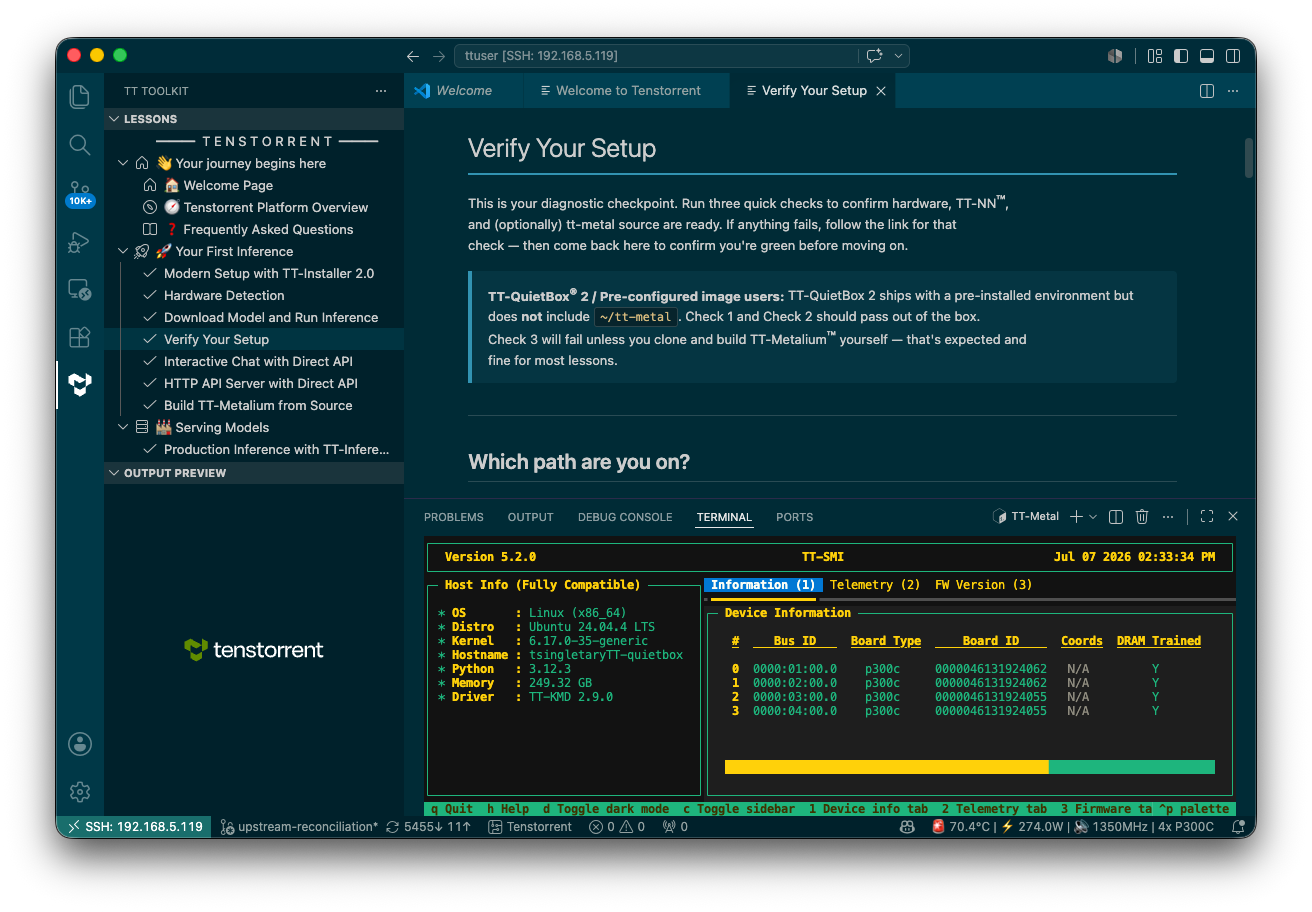Collapse 'Your First Inference' group
The image size is (1312, 912).
123,251
